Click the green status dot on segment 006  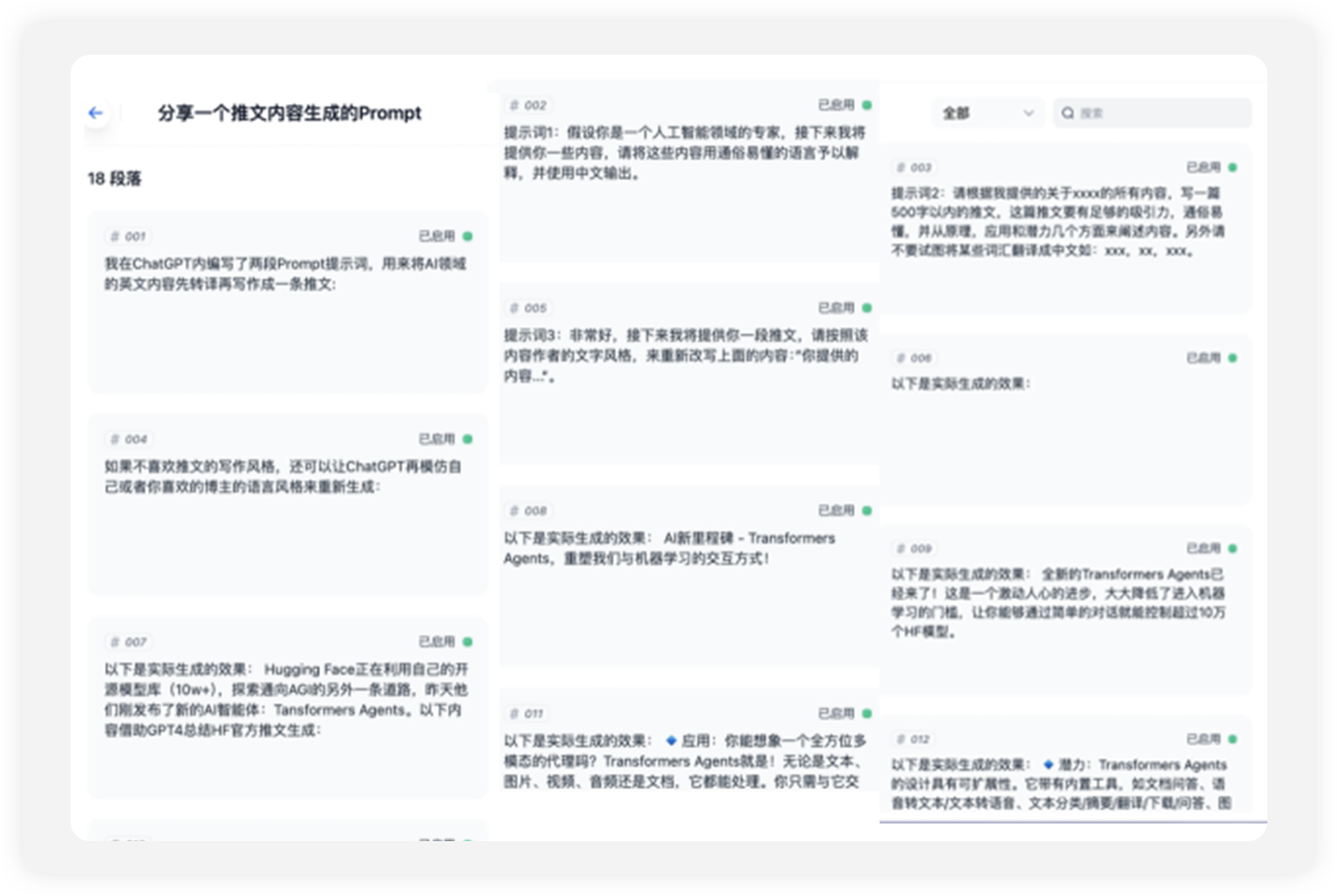click(x=1232, y=357)
